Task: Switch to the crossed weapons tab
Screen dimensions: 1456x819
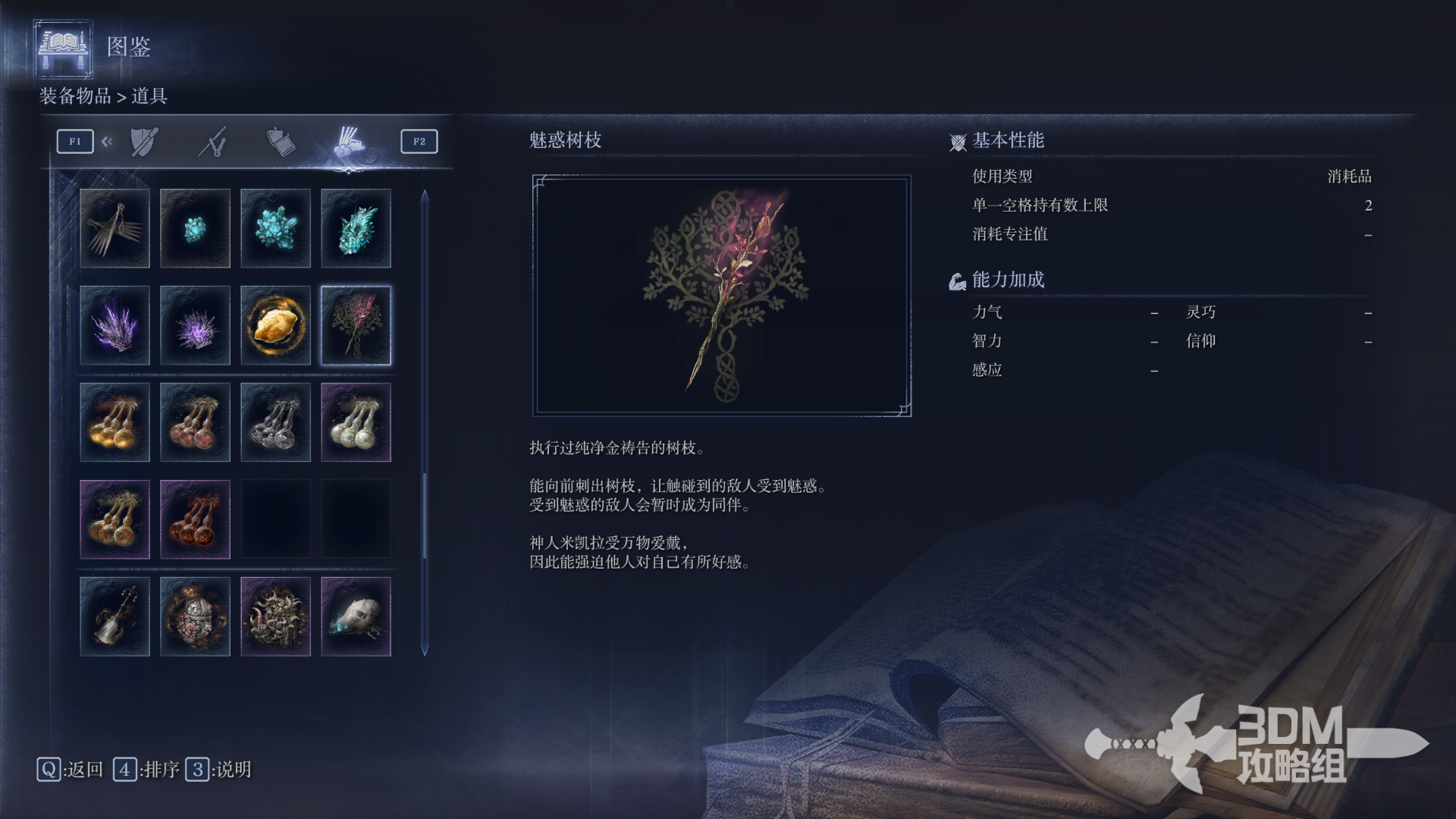Action: click(213, 142)
